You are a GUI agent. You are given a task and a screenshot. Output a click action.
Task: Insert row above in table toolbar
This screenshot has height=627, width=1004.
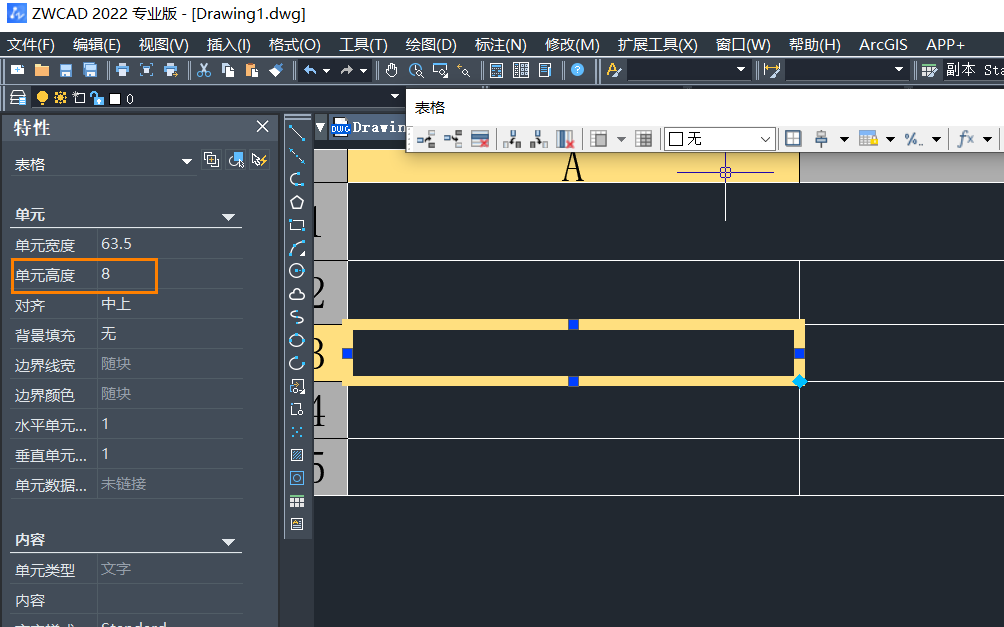click(426, 138)
